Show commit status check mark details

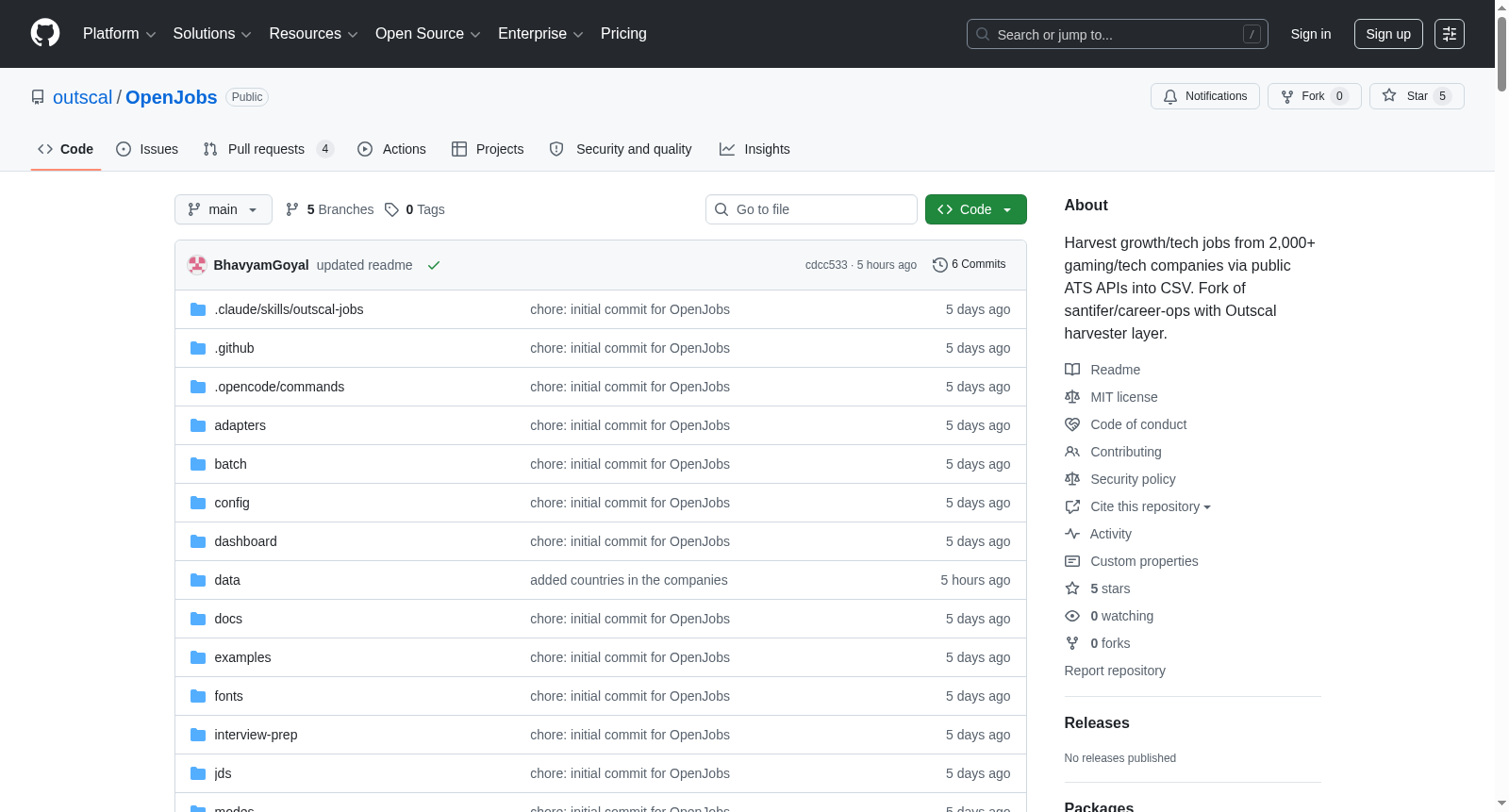(x=434, y=265)
